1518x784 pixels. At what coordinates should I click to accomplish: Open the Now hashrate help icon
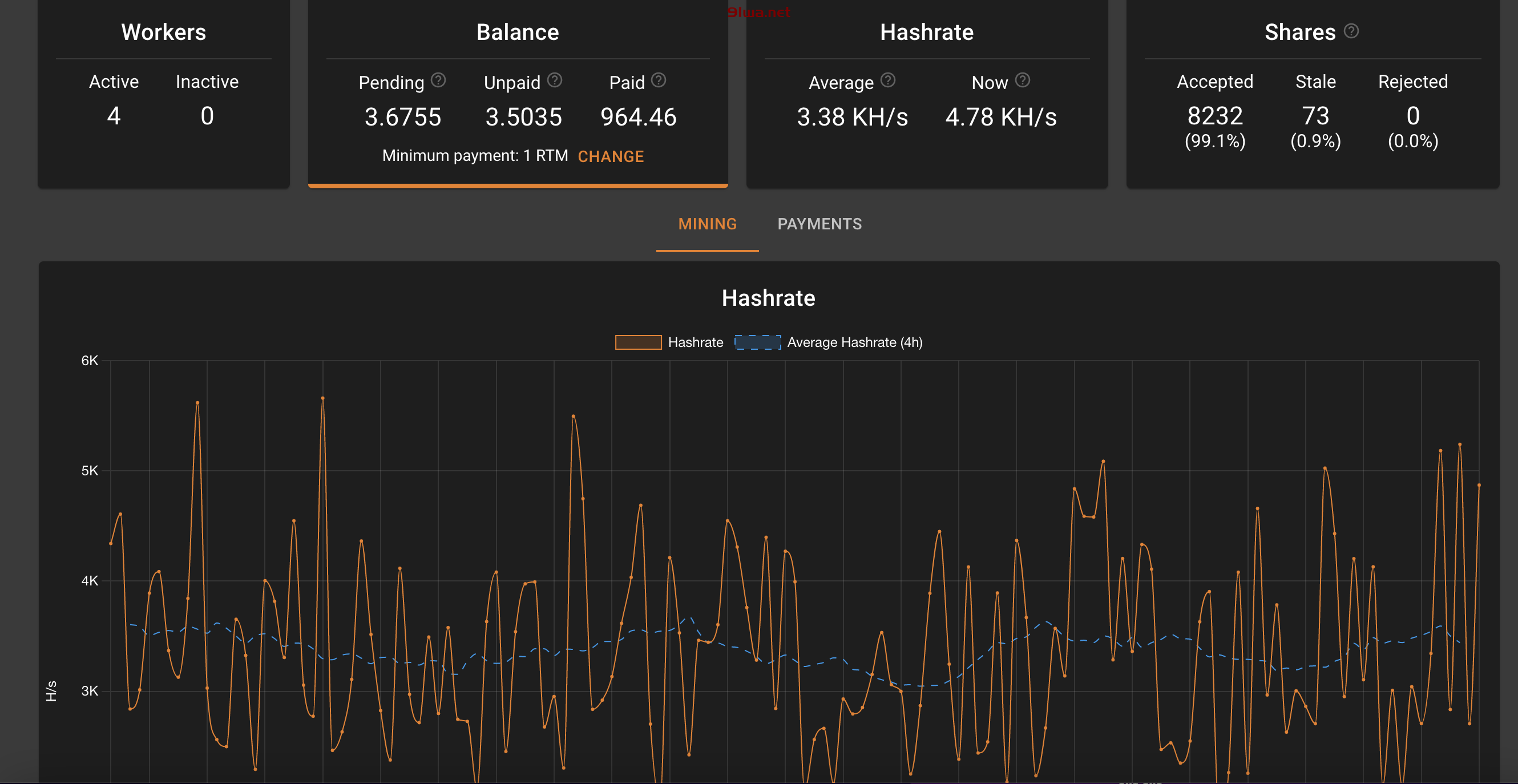[1023, 79]
